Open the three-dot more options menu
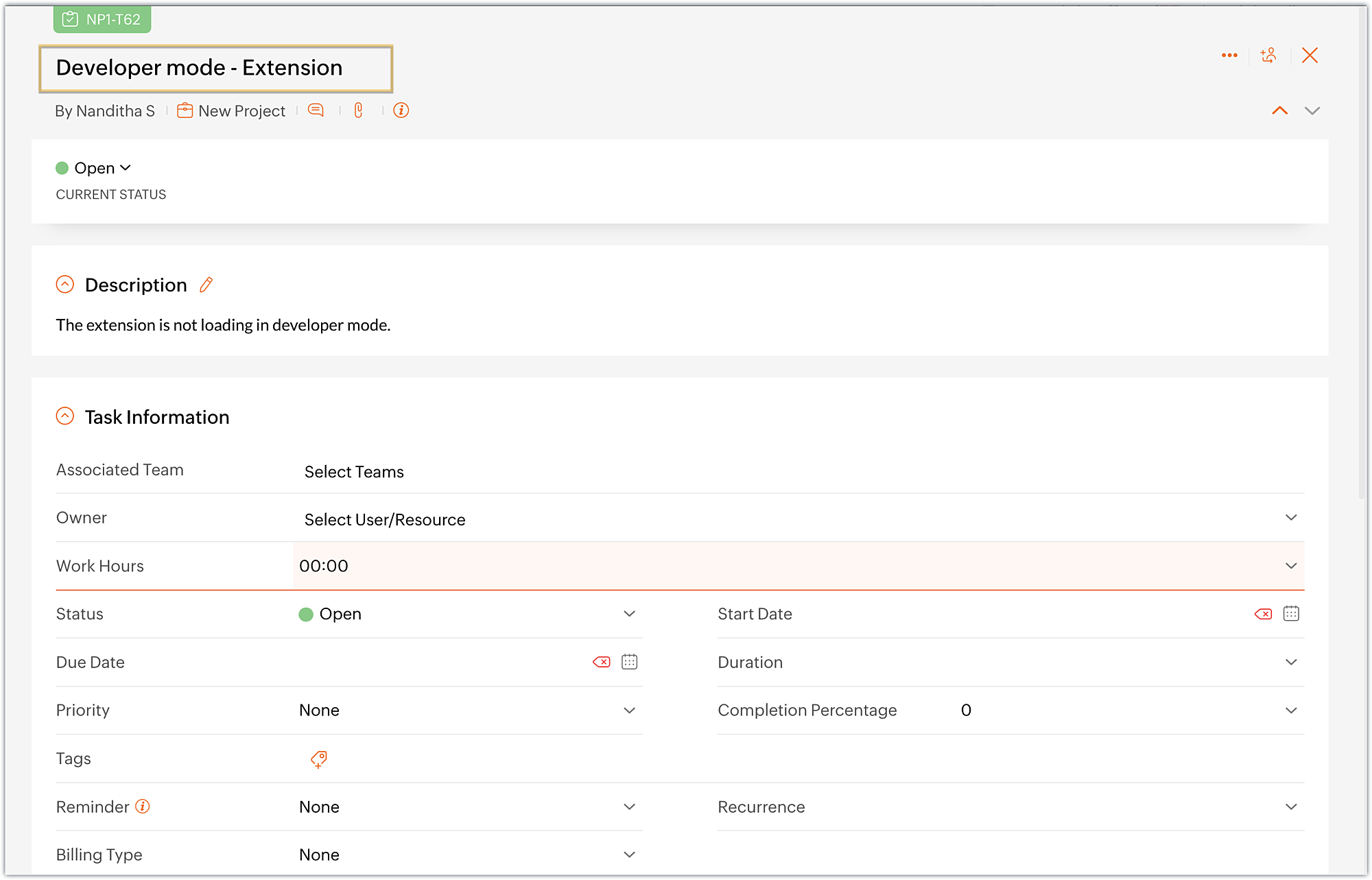 pyautogui.click(x=1229, y=56)
